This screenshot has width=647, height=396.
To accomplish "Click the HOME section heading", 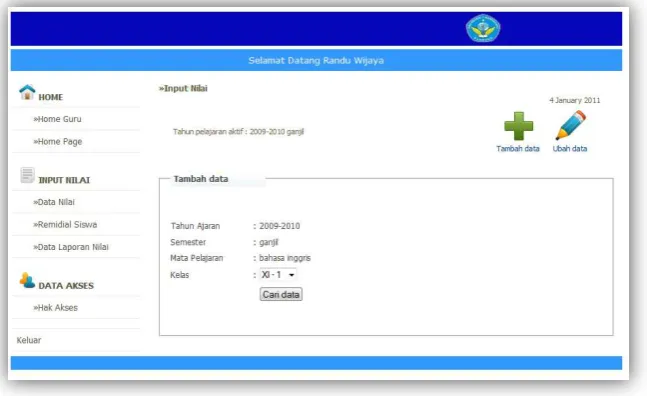I will click(x=51, y=97).
